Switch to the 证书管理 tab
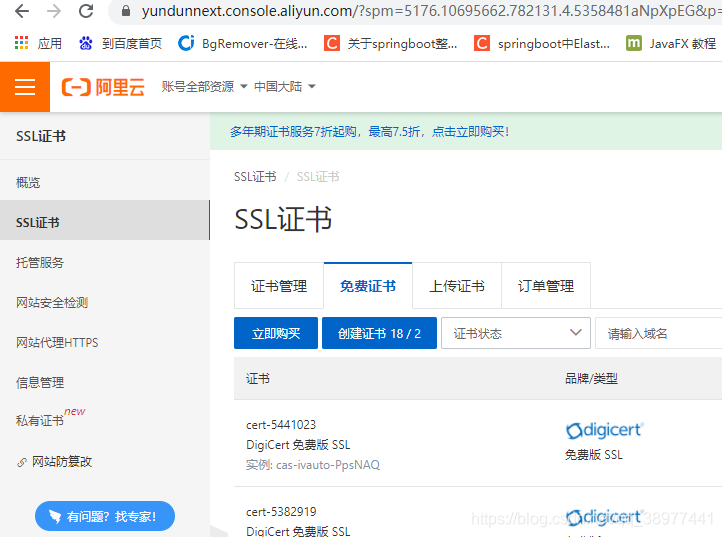The image size is (722, 537). coord(279,286)
